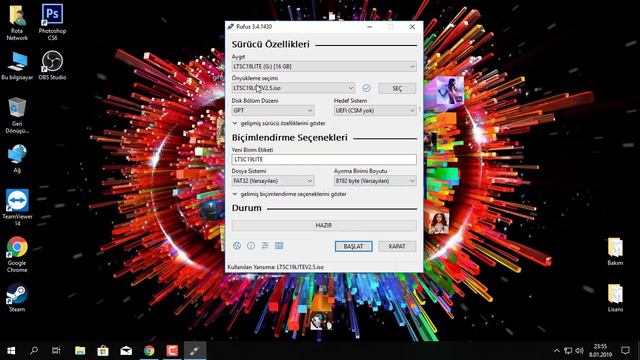This screenshot has width=640, height=360.
Task: Close the Rufus window
Action: [x=412, y=27]
